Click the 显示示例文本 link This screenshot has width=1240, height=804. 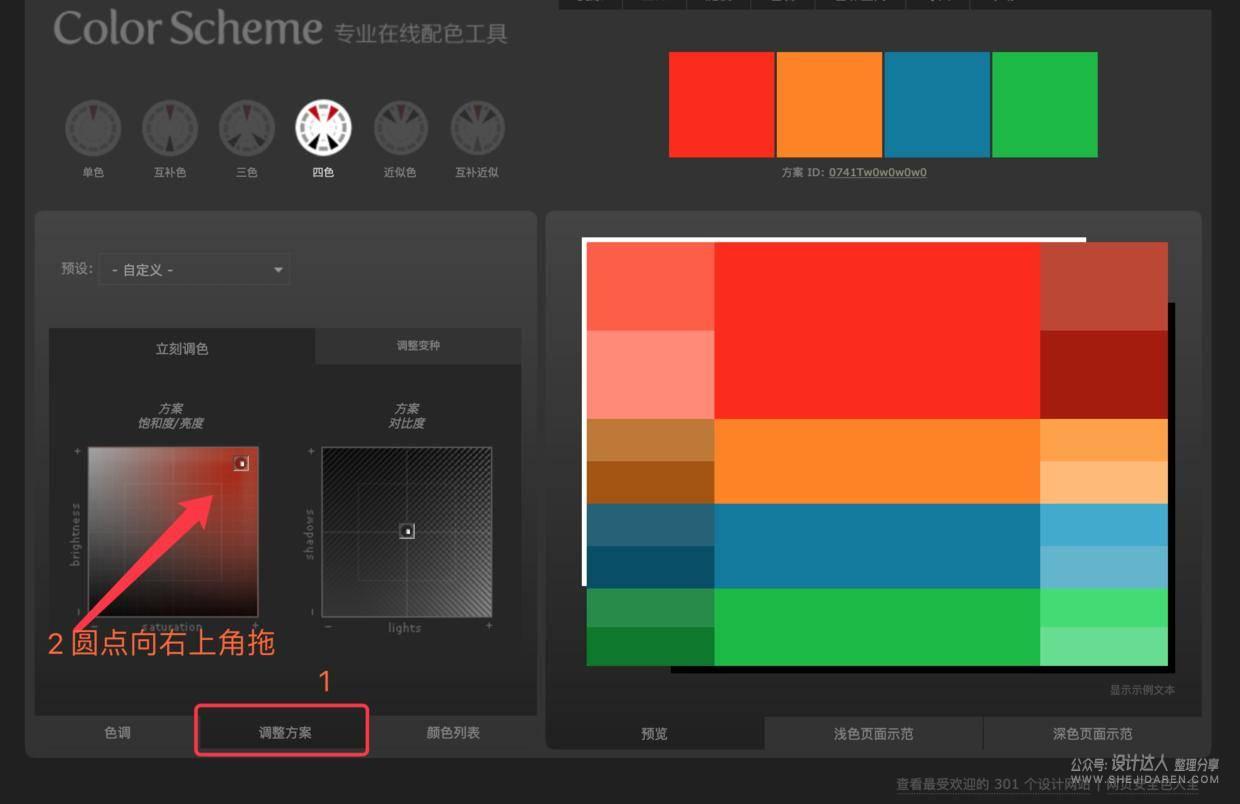click(1142, 690)
